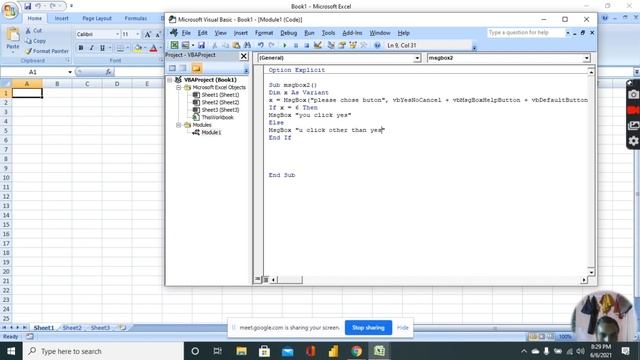Click the Insert Function fx icon

(x=108, y=72)
